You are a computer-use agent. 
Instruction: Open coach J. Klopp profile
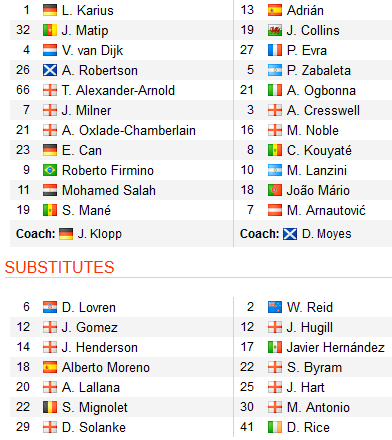tap(100, 234)
